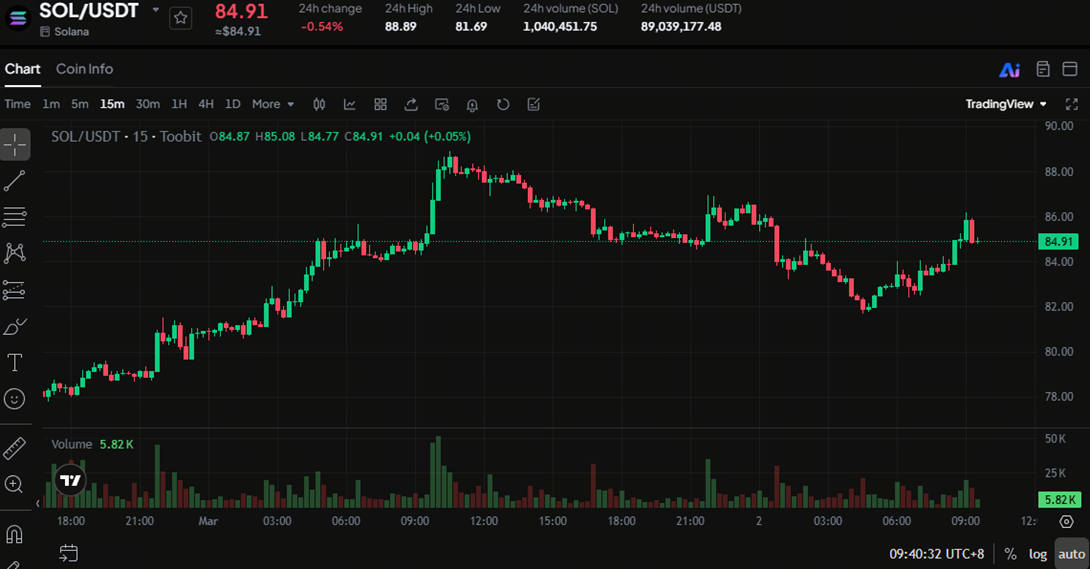Select the trend line drawing tool
Screen dimensions: 1090x569
[x=15, y=181]
